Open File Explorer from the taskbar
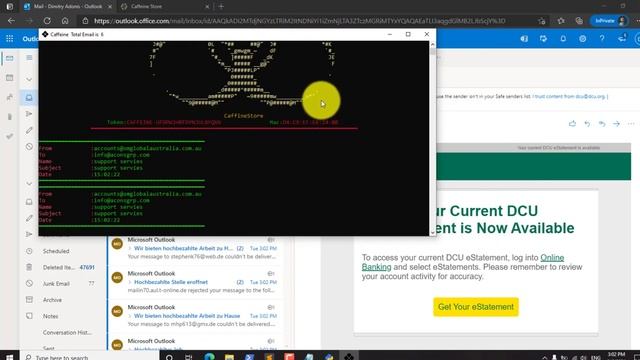The width and height of the screenshot is (640, 360). pos(229,357)
